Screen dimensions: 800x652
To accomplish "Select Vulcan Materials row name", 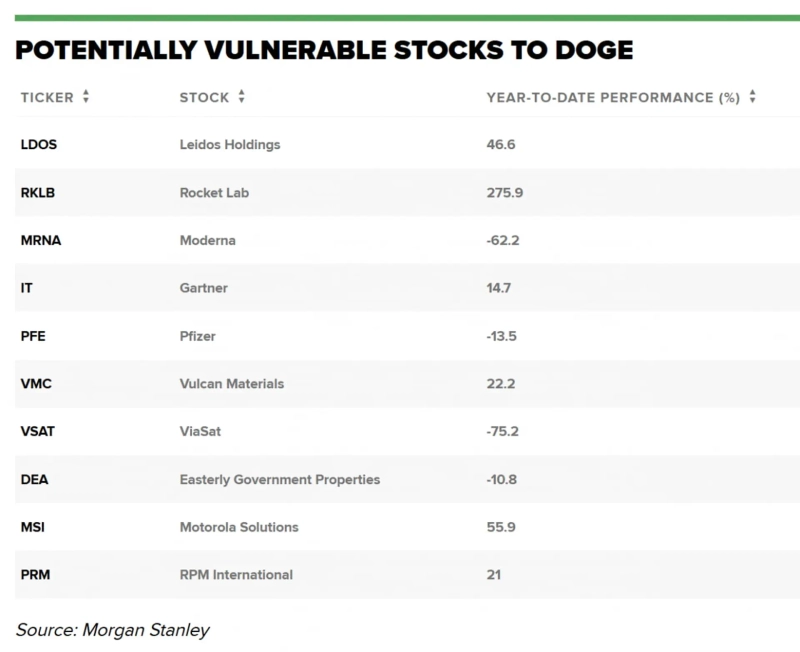I will pos(231,384).
